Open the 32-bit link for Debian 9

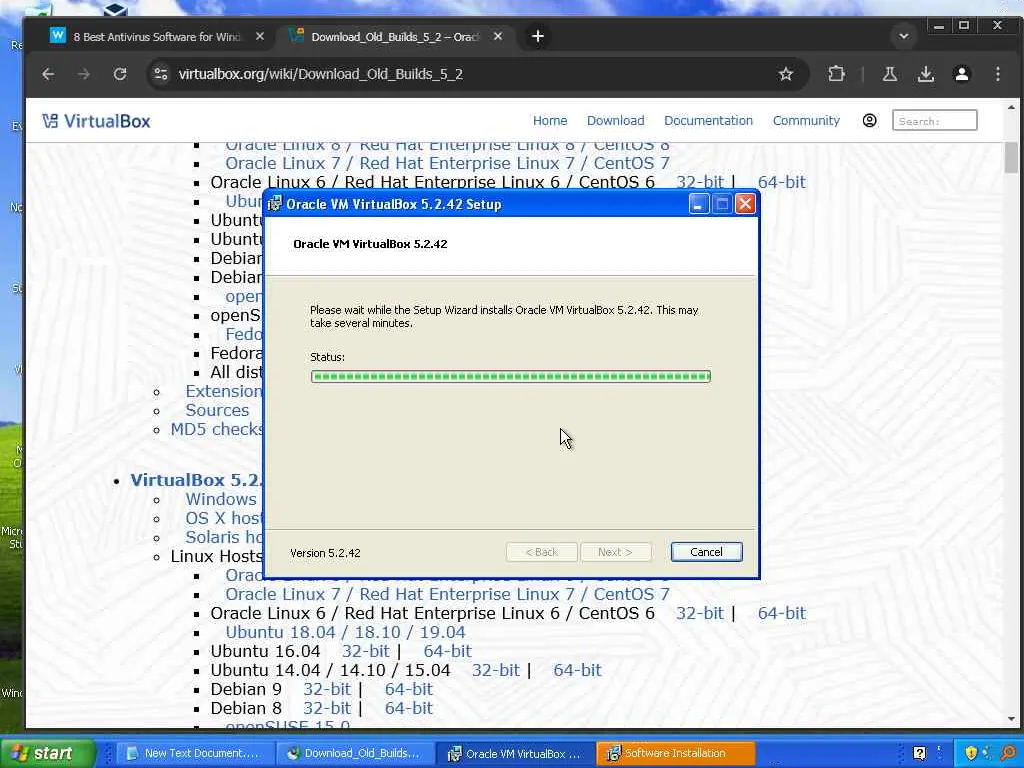(x=327, y=689)
